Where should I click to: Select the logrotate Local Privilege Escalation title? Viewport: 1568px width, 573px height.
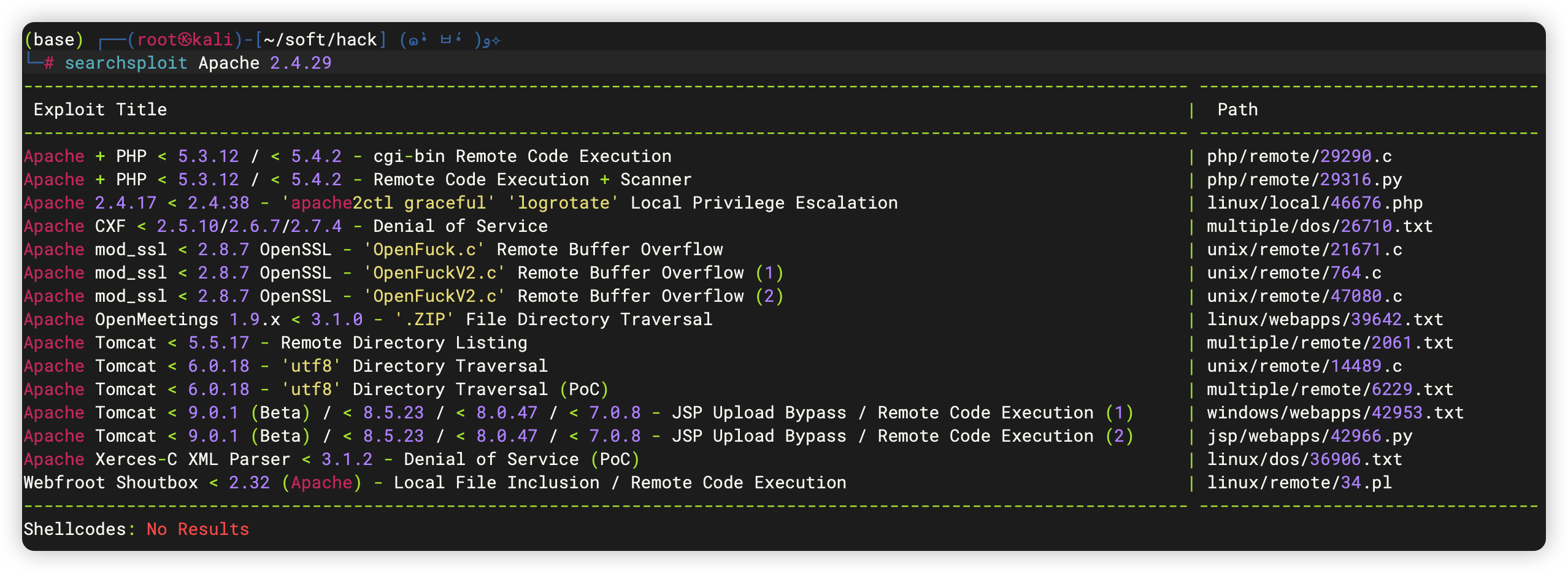point(461,203)
